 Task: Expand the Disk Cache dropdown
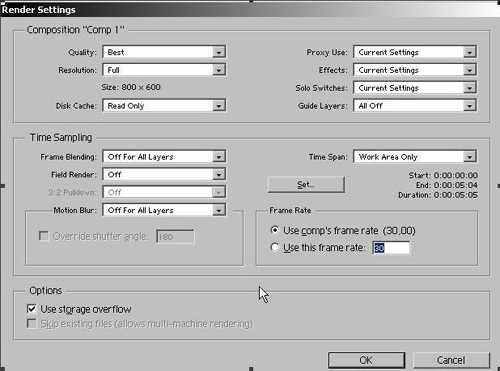164,106
